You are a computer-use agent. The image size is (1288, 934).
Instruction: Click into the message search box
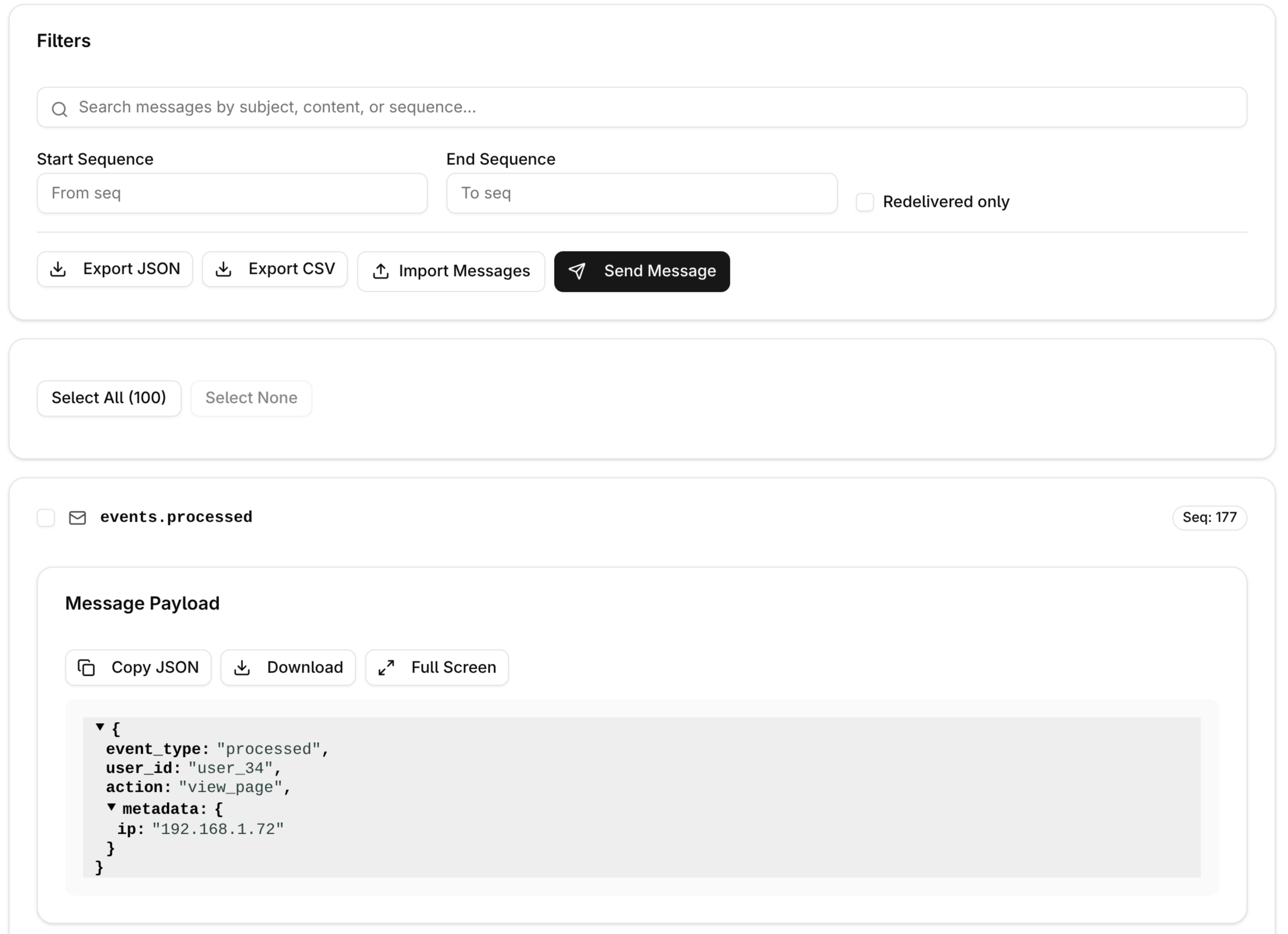(x=642, y=107)
